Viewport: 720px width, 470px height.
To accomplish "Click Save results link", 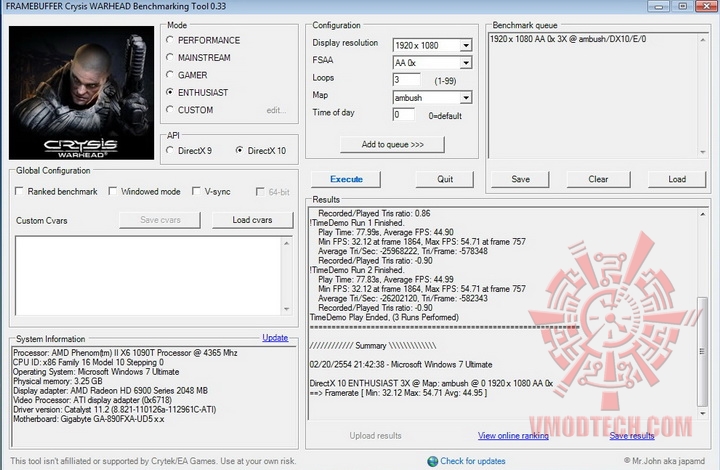I will pos(632,436).
